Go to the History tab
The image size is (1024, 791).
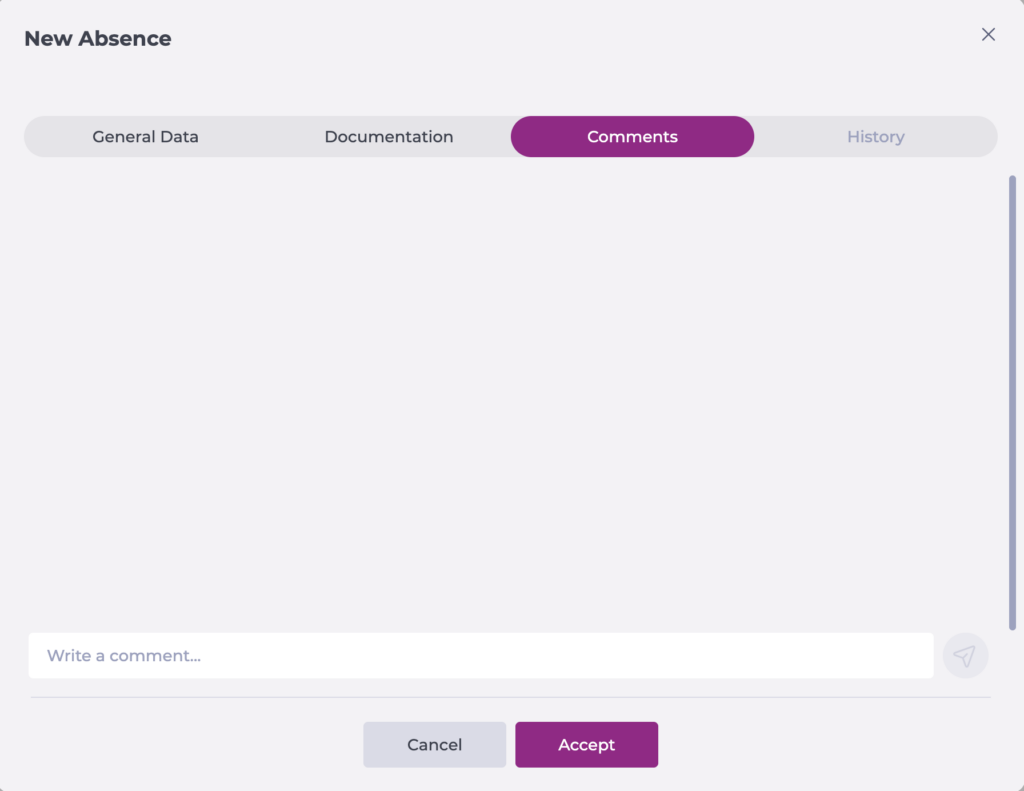click(x=875, y=137)
